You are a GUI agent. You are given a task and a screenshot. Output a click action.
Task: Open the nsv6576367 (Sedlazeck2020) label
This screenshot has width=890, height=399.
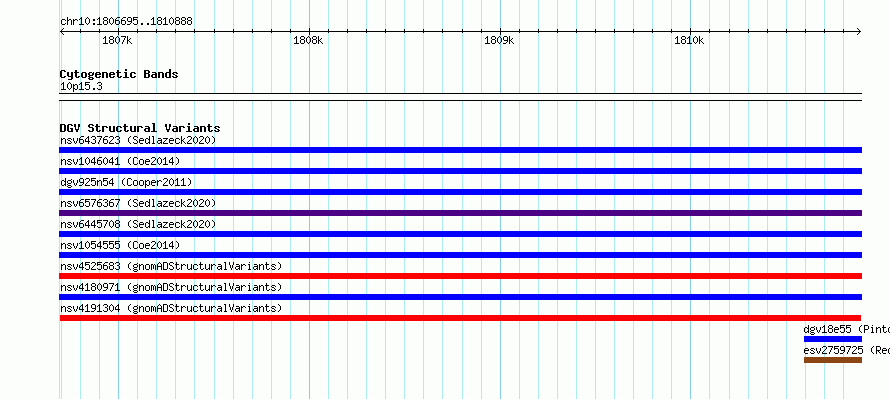(138, 203)
